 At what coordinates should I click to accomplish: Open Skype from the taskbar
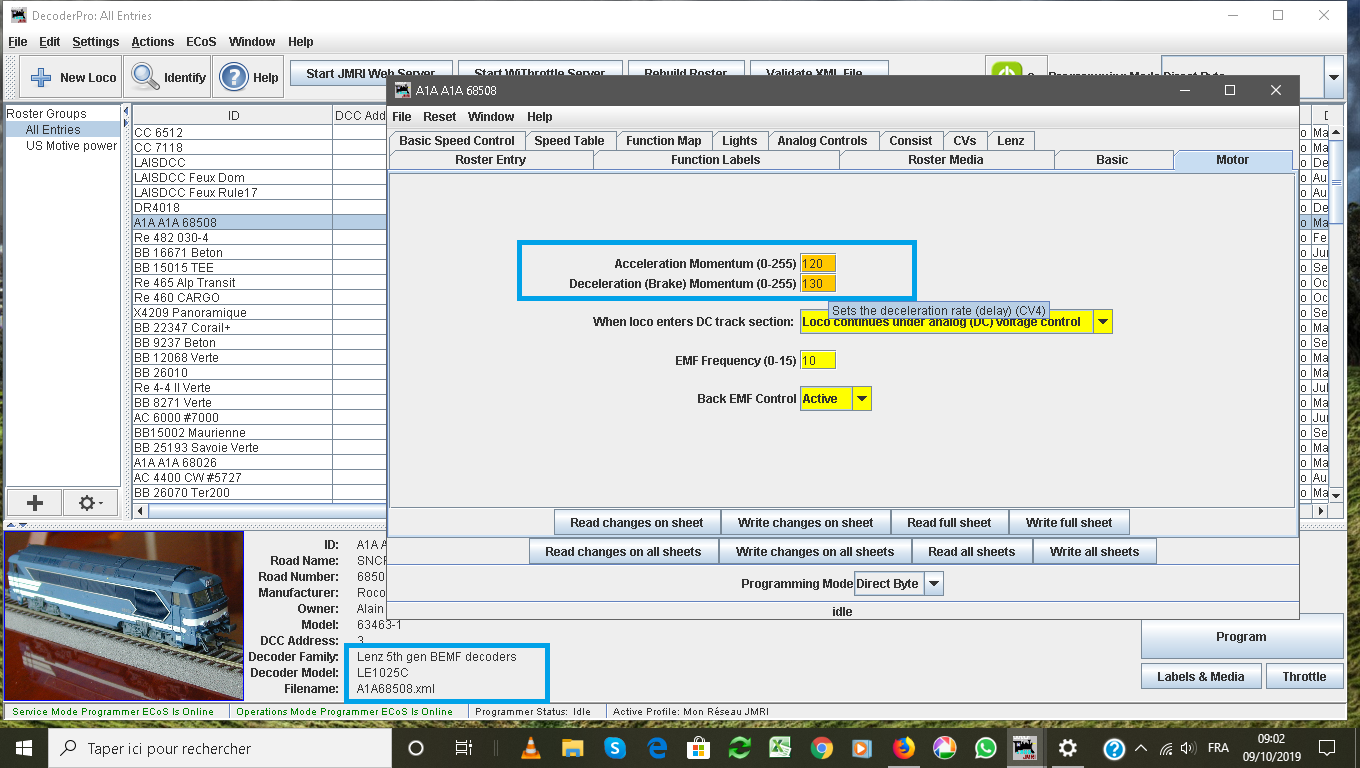(x=614, y=748)
